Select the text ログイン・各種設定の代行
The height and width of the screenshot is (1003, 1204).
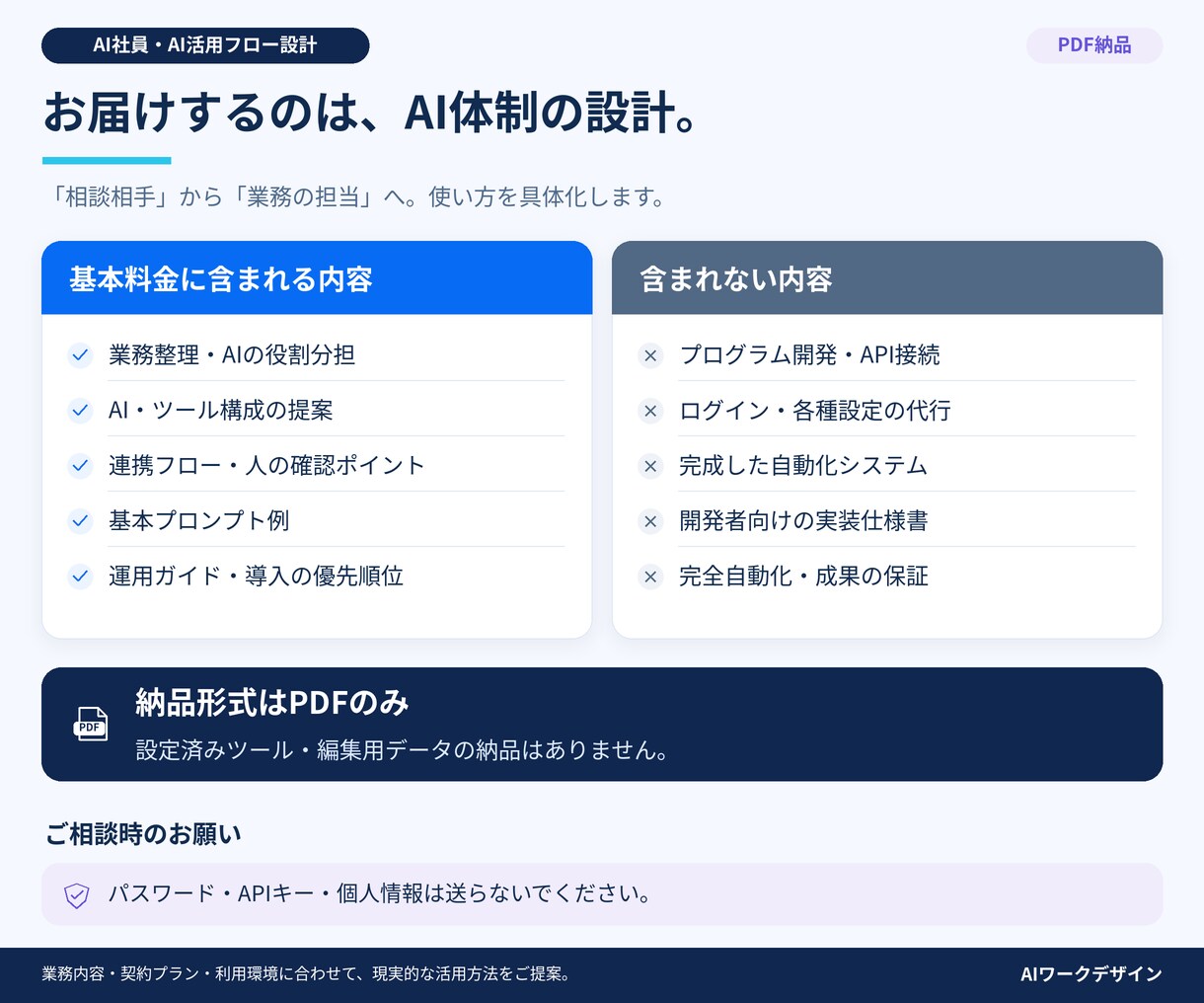(x=815, y=411)
